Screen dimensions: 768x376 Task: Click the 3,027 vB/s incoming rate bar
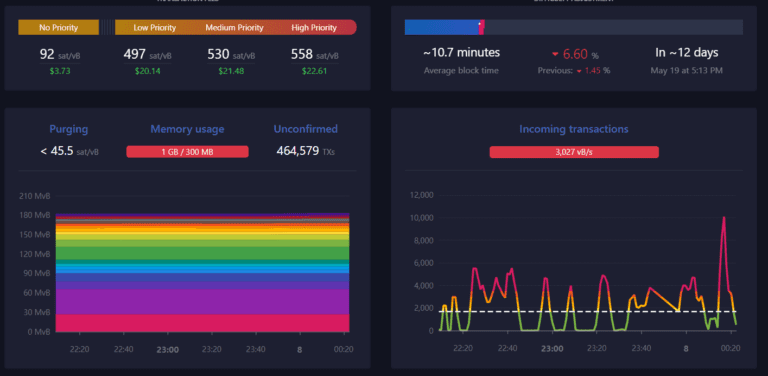574,152
